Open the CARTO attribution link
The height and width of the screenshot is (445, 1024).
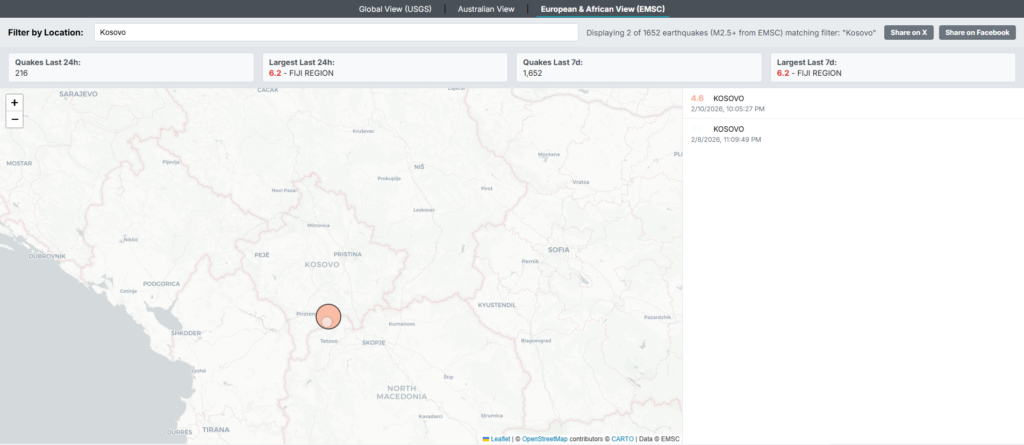(622, 439)
